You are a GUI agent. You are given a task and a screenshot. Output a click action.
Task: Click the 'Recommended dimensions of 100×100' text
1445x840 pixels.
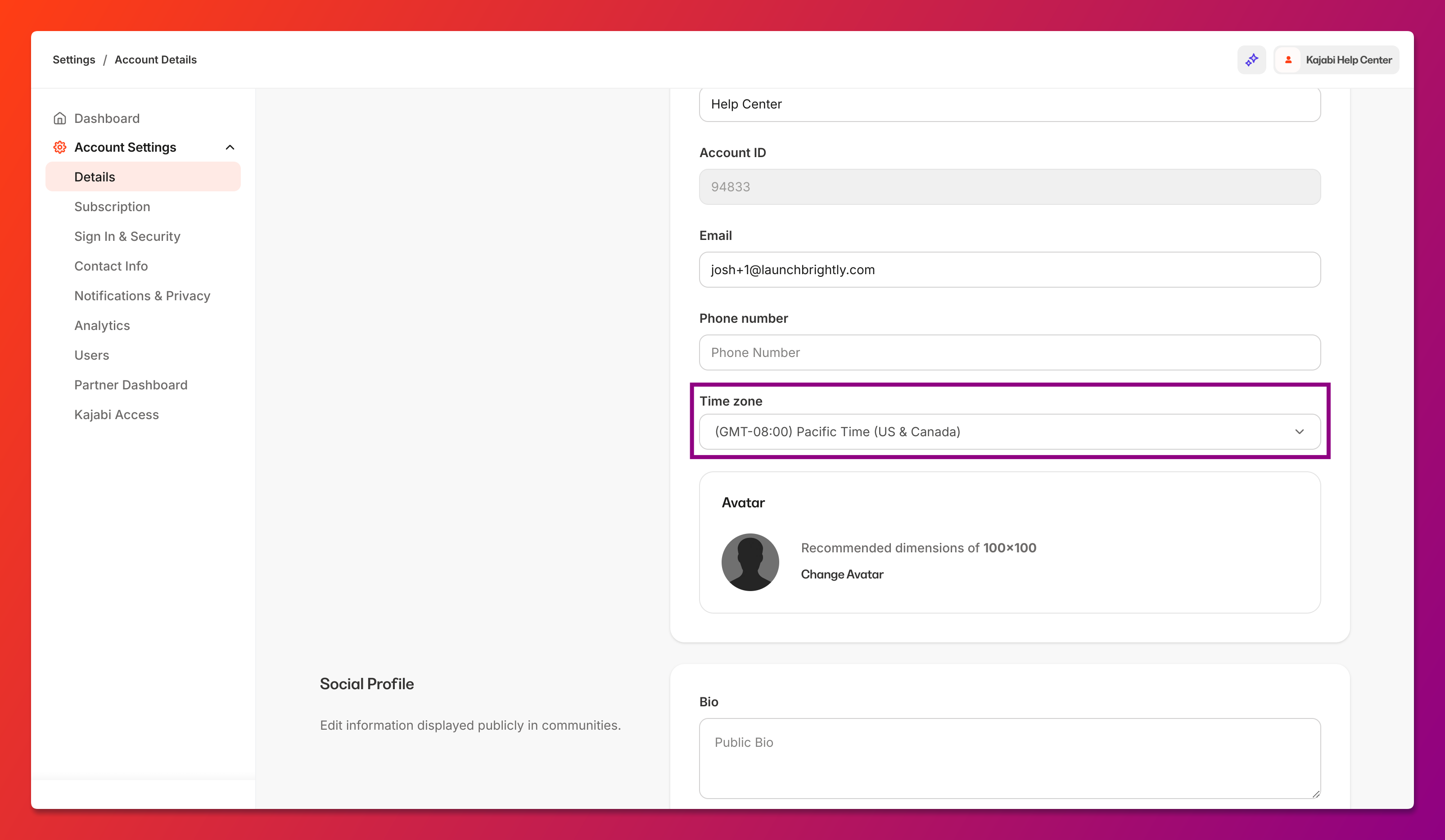[x=919, y=547]
